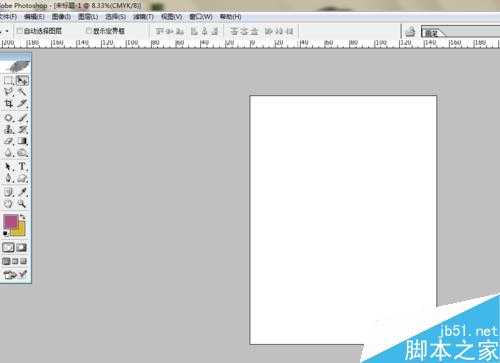Screen dimensions: 500x363
Task: Select the Type (T) tool
Action: (x=22, y=166)
